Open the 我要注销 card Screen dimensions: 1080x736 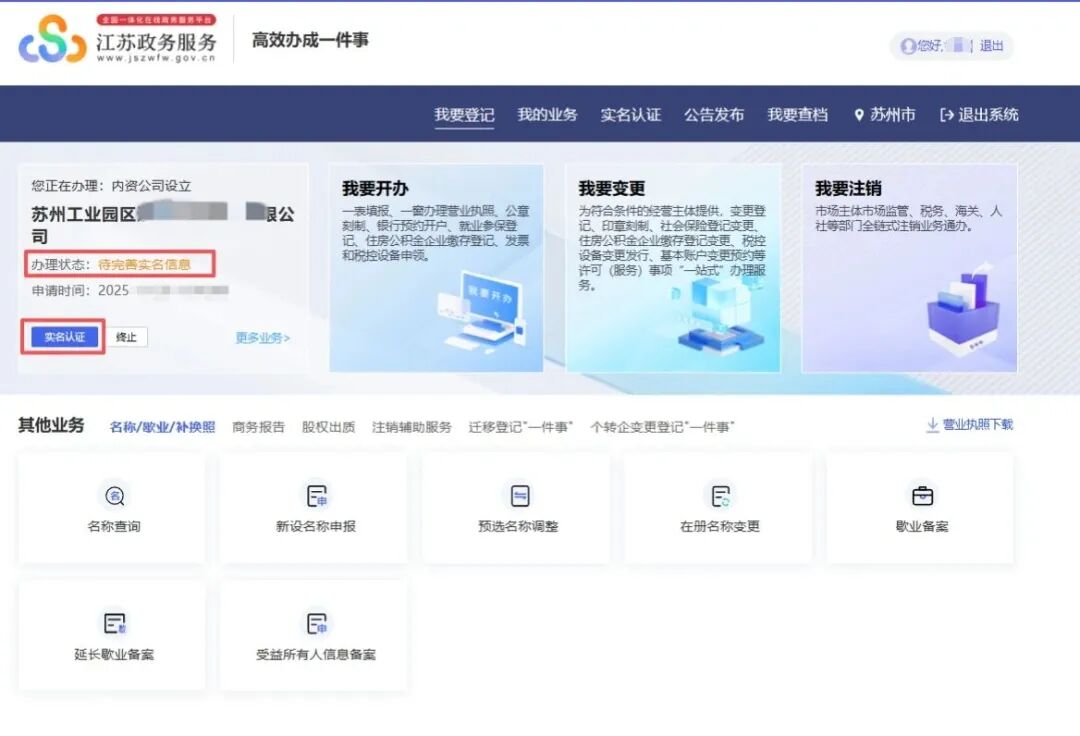pos(909,268)
